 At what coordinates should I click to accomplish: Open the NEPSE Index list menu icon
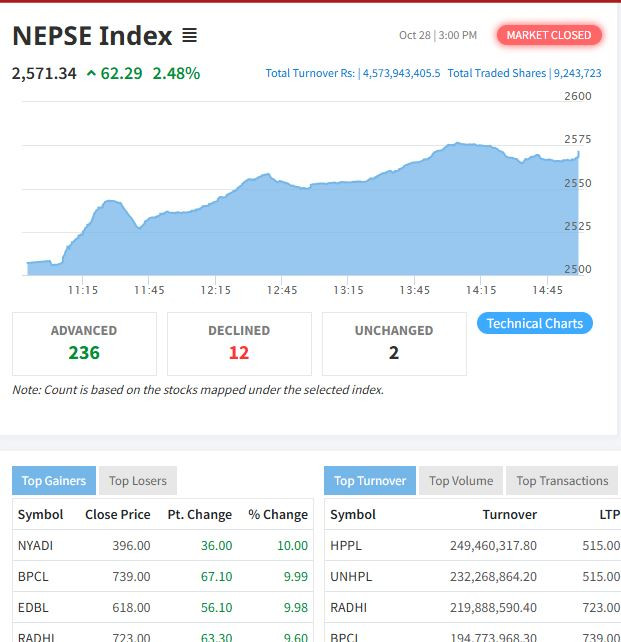[x=190, y=36]
